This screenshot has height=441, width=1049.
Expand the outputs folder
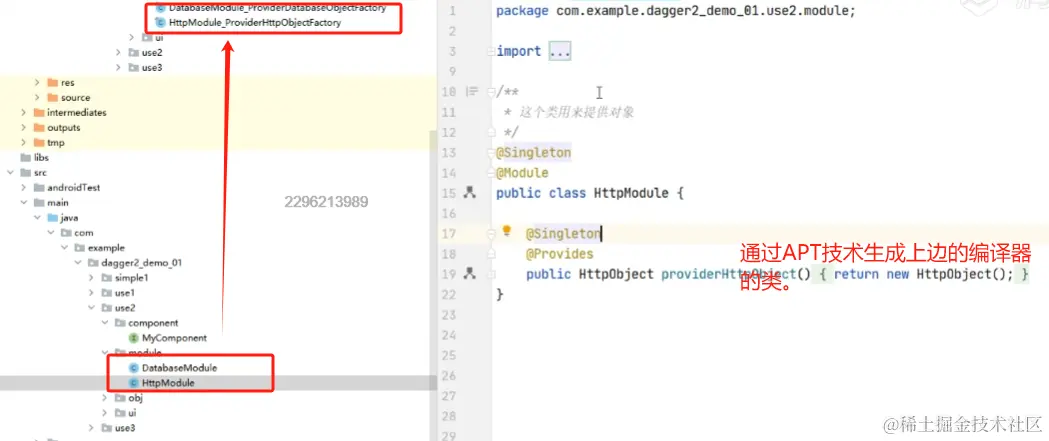tap(23, 128)
